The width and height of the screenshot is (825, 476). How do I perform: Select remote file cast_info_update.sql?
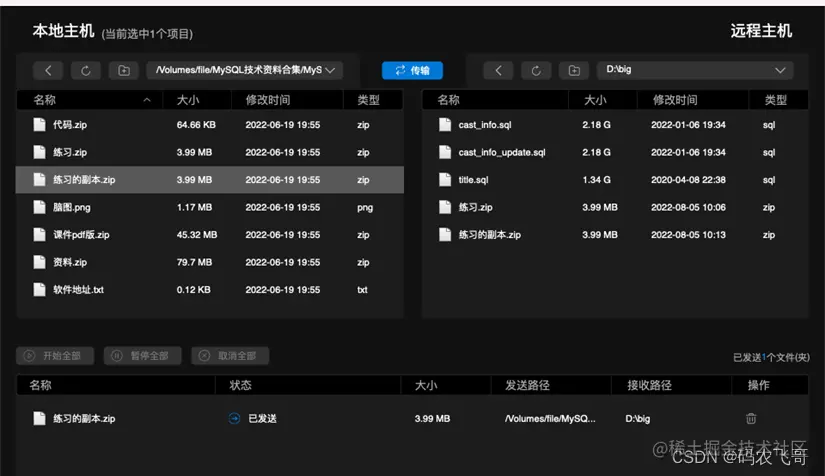pyautogui.click(x=615, y=153)
